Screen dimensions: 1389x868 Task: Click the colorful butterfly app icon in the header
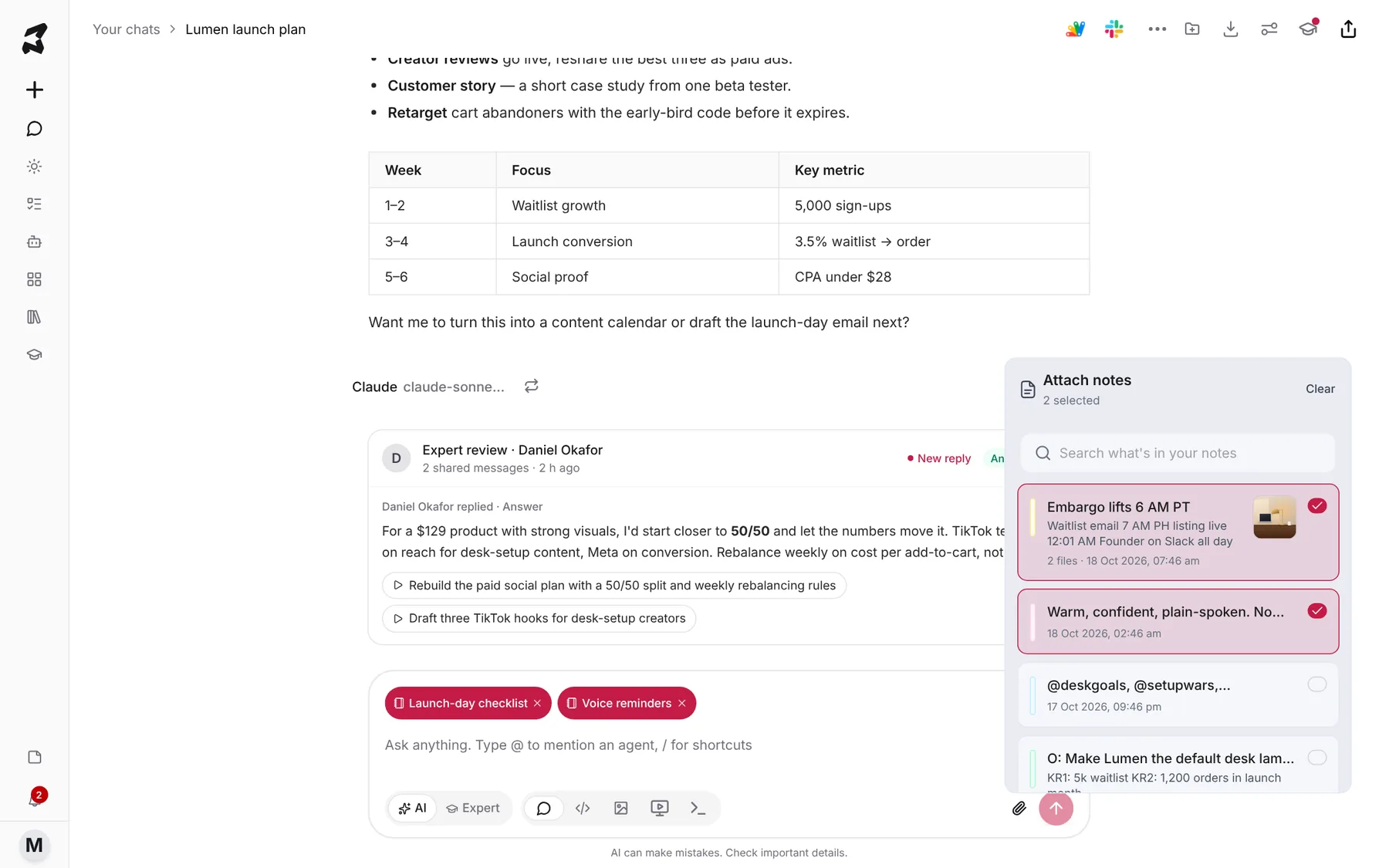1075,29
